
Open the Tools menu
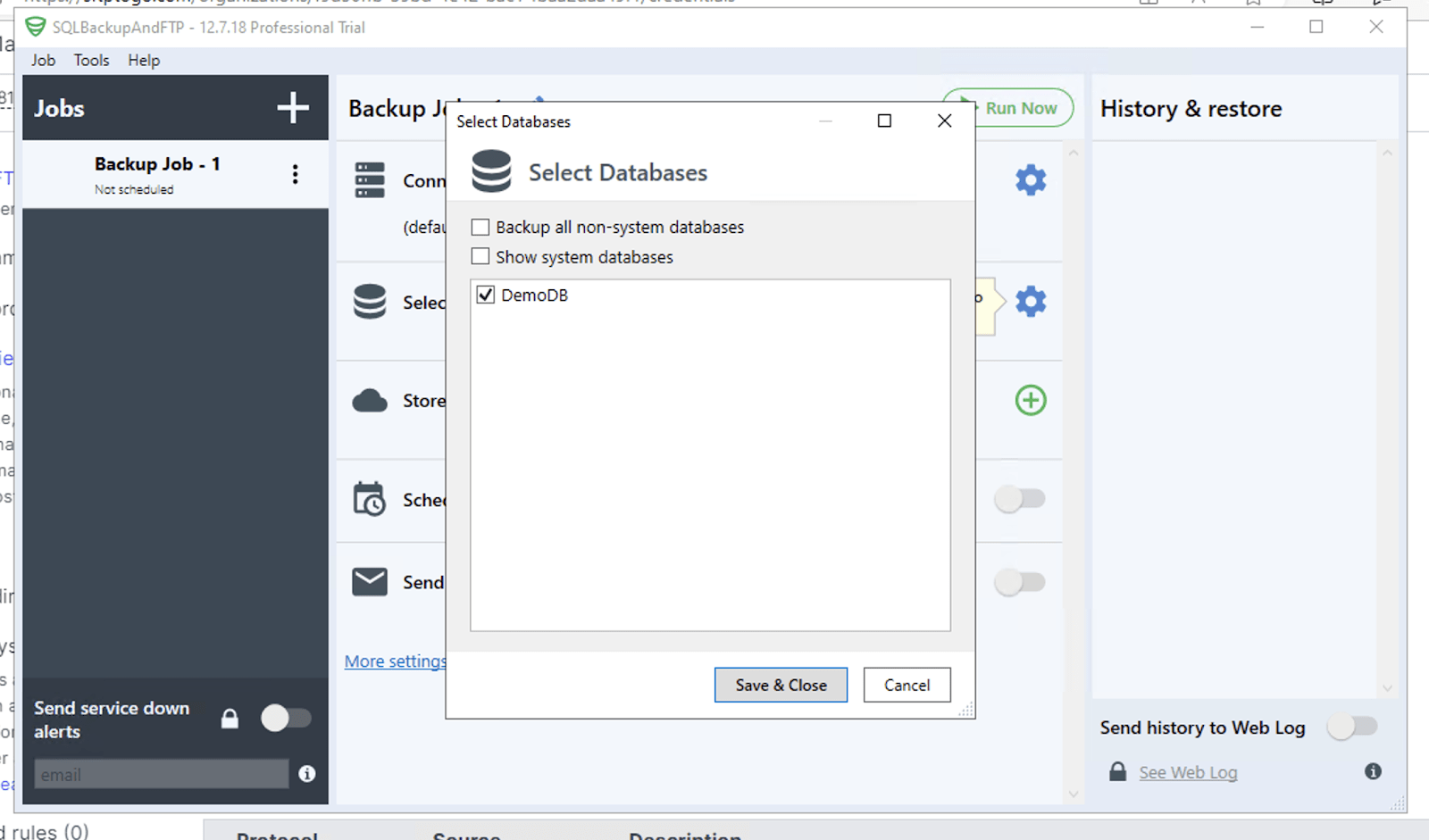coord(91,60)
